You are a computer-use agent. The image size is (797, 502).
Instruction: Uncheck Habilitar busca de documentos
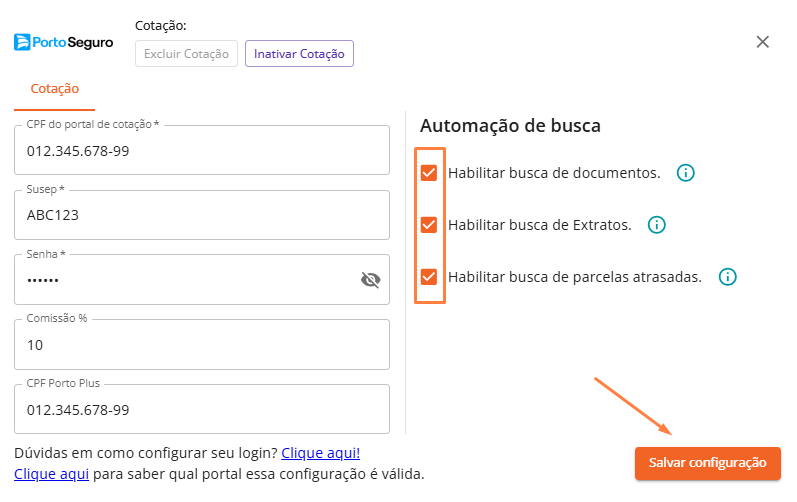429,173
